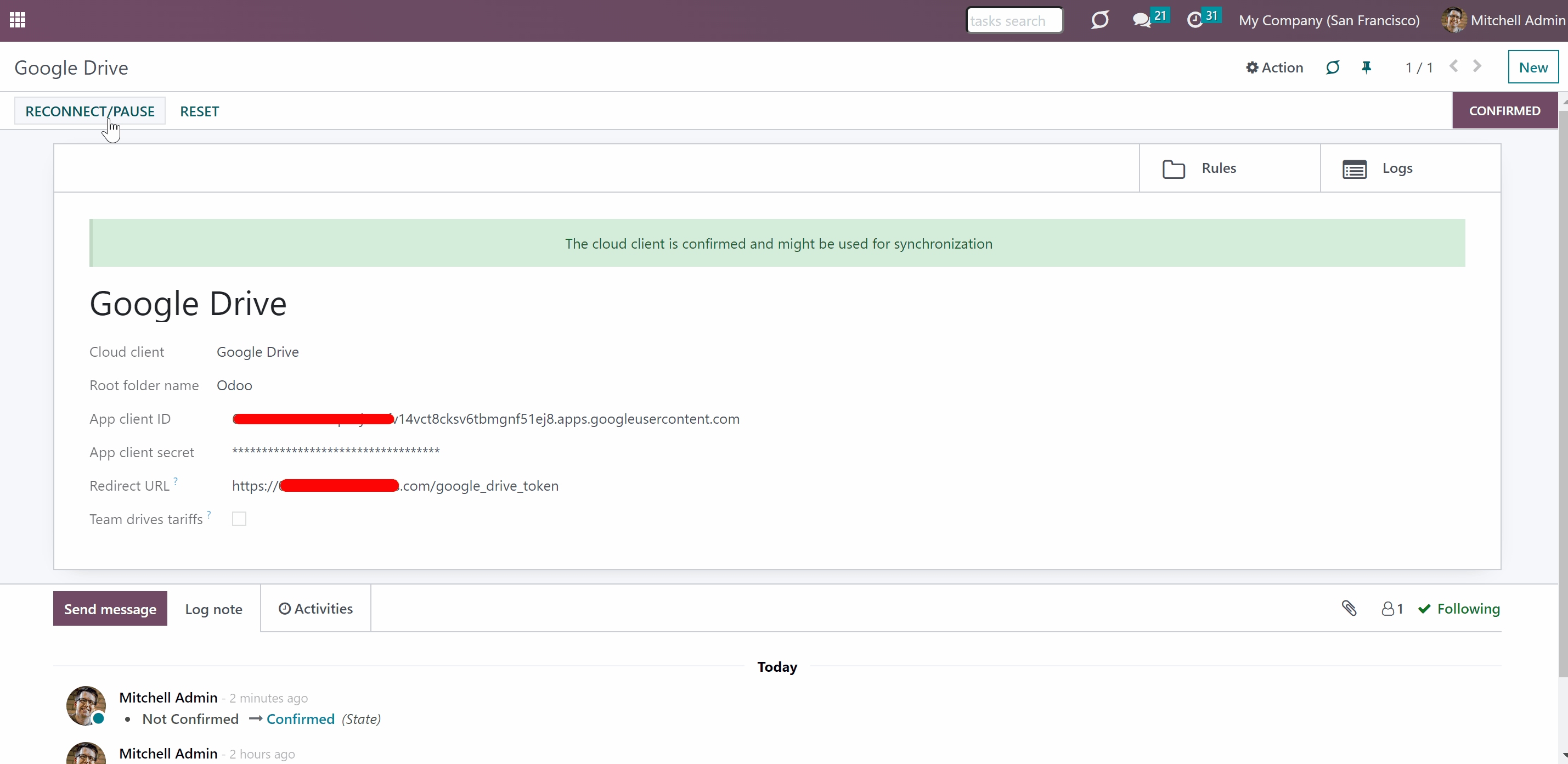1568x764 pixels.
Task: Click Mitchell Admin avatar on Confirmed message
Action: [86, 706]
